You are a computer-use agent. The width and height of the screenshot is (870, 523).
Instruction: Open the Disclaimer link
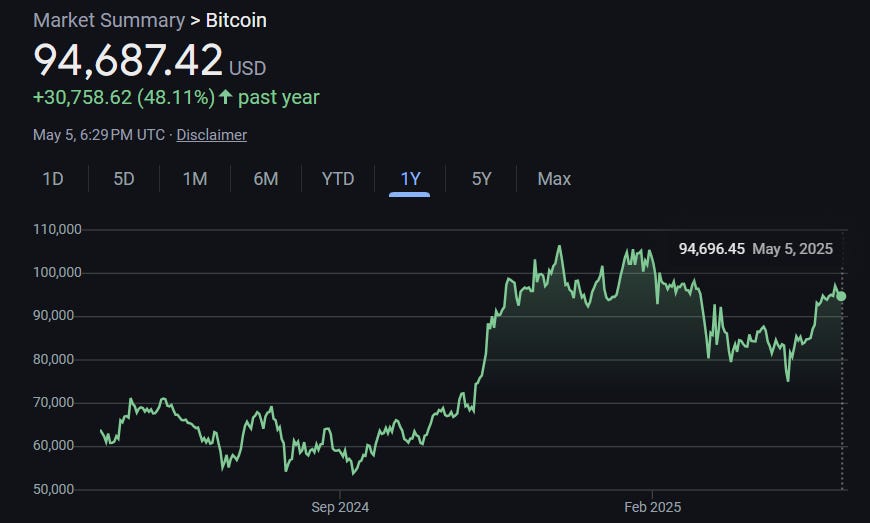pos(211,135)
